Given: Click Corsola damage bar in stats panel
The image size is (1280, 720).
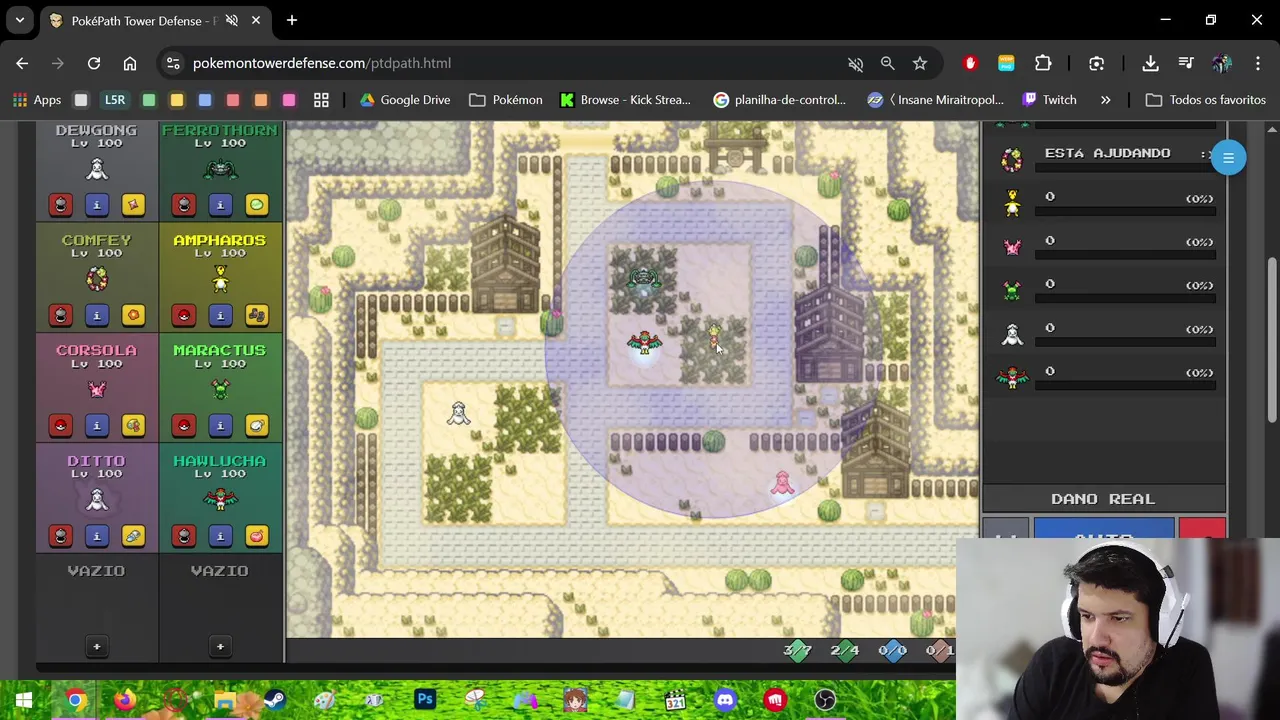Looking at the screenshot, I should pos(1125,255).
